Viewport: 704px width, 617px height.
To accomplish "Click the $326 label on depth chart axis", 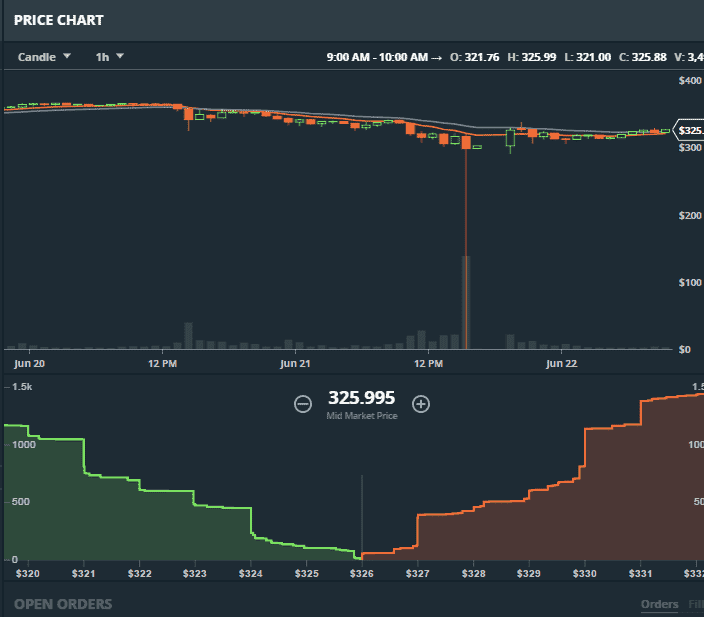I will (362, 574).
